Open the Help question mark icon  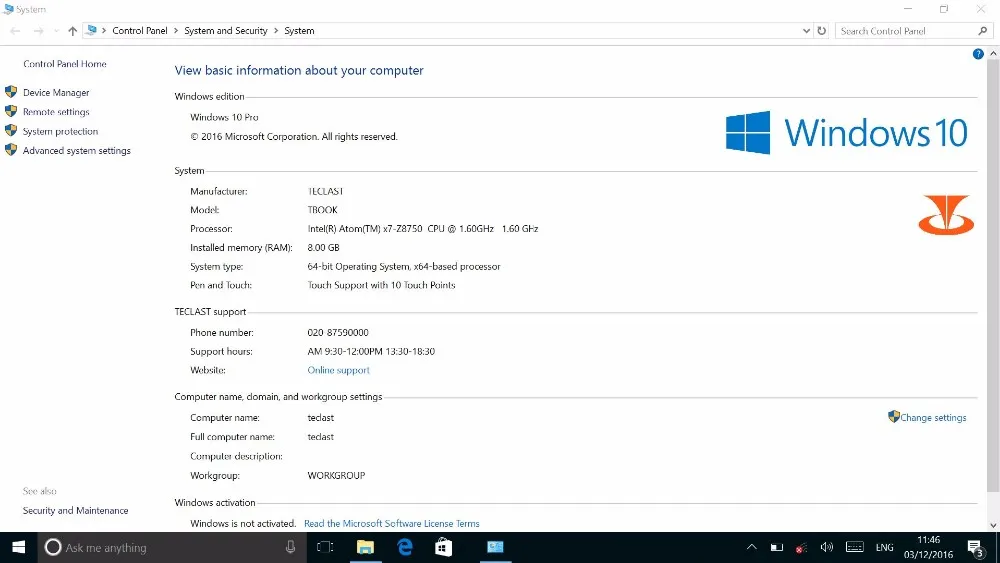(978, 54)
